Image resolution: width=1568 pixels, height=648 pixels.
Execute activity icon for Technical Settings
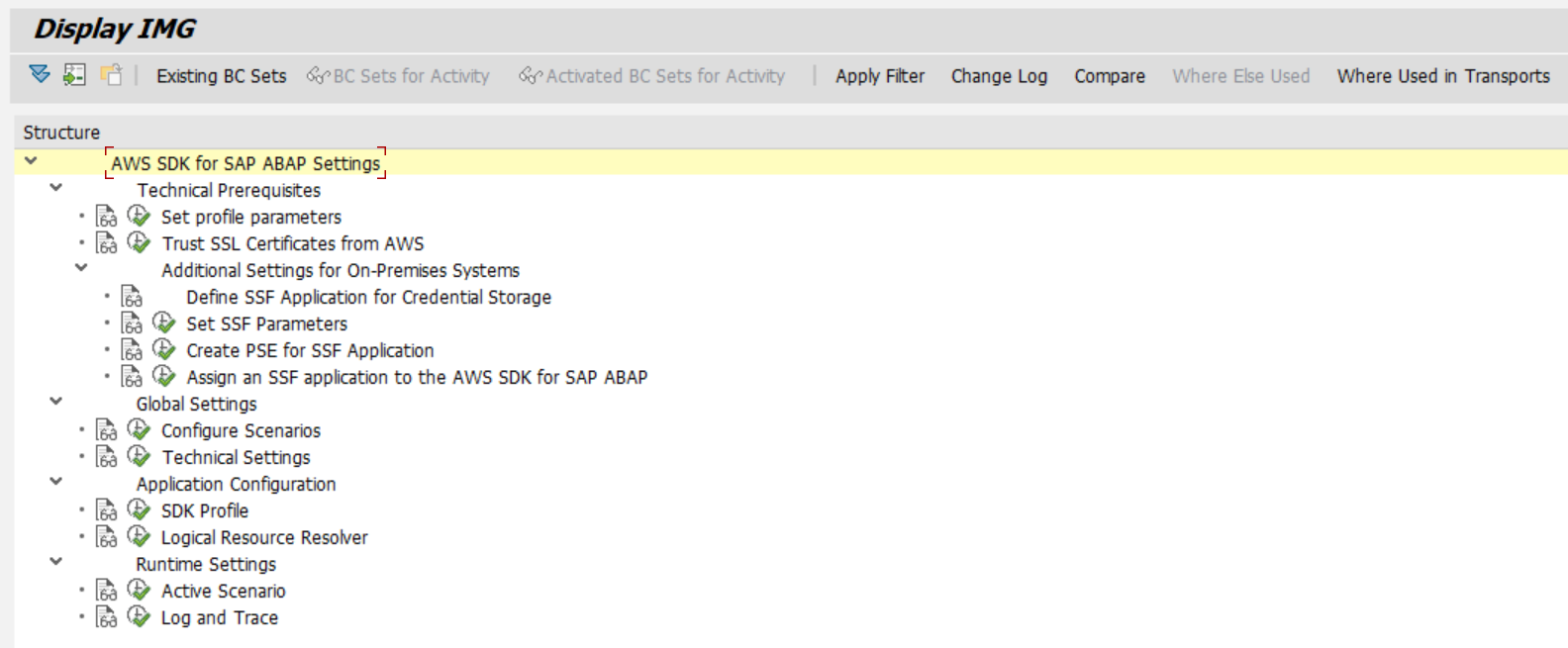tap(139, 456)
